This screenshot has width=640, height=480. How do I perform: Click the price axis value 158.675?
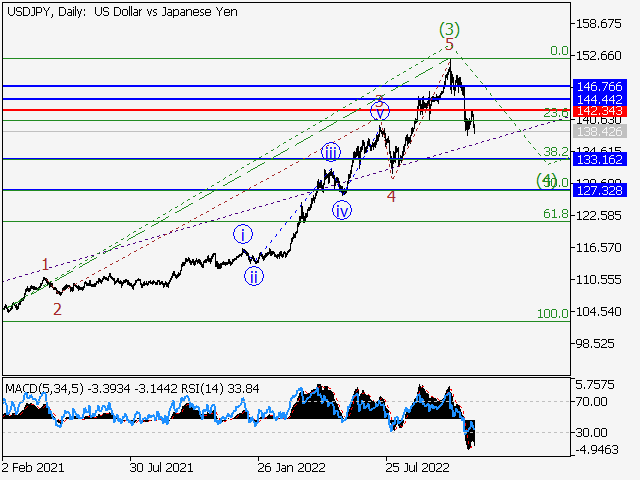(598, 24)
